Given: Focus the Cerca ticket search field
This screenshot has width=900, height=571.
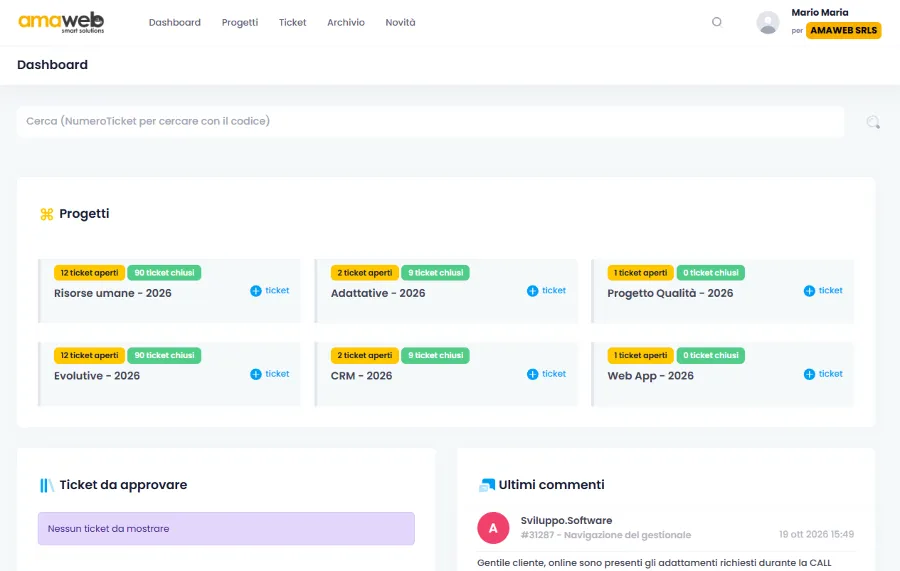Looking at the screenshot, I should pyautogui.click(x=430, y=121).
